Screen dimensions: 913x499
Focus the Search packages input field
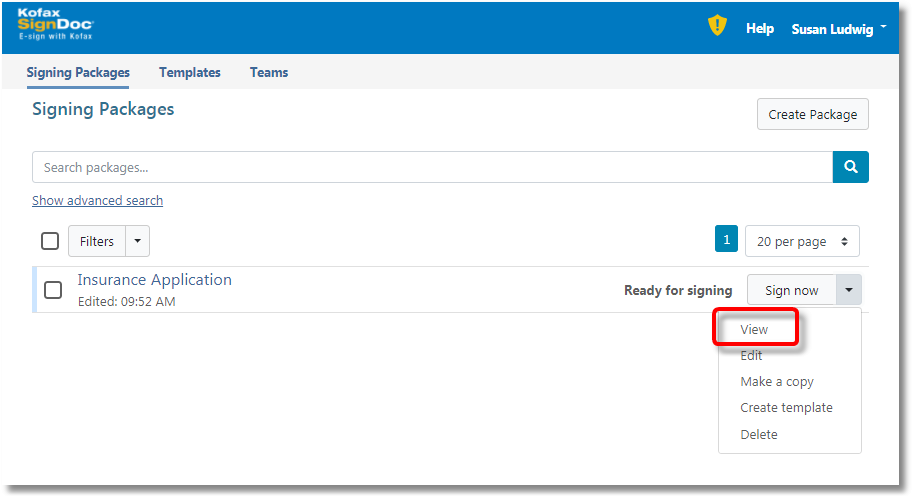point(432,167)
